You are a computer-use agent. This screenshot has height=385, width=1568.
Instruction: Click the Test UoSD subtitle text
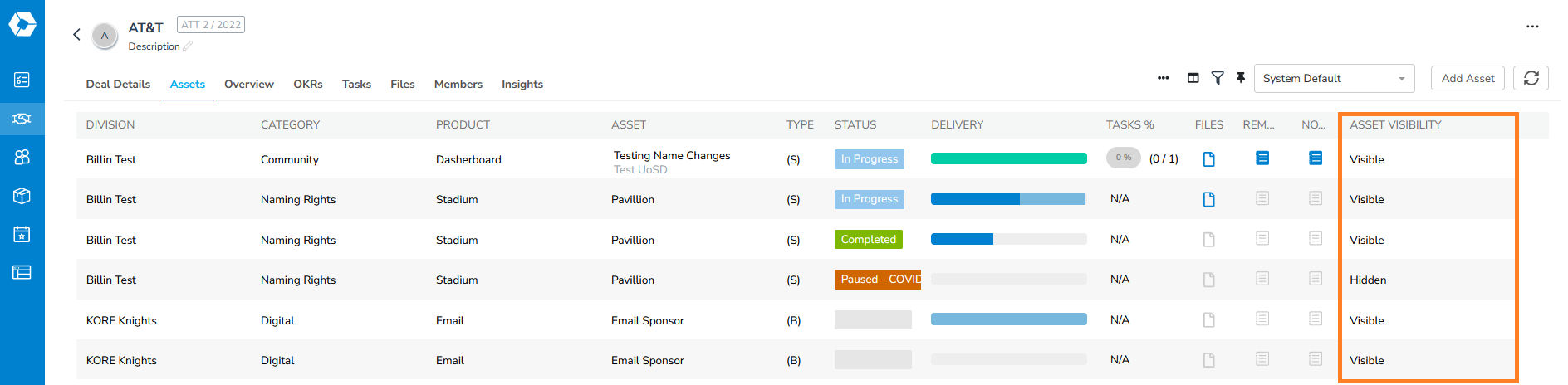click(x=640, y=169)
